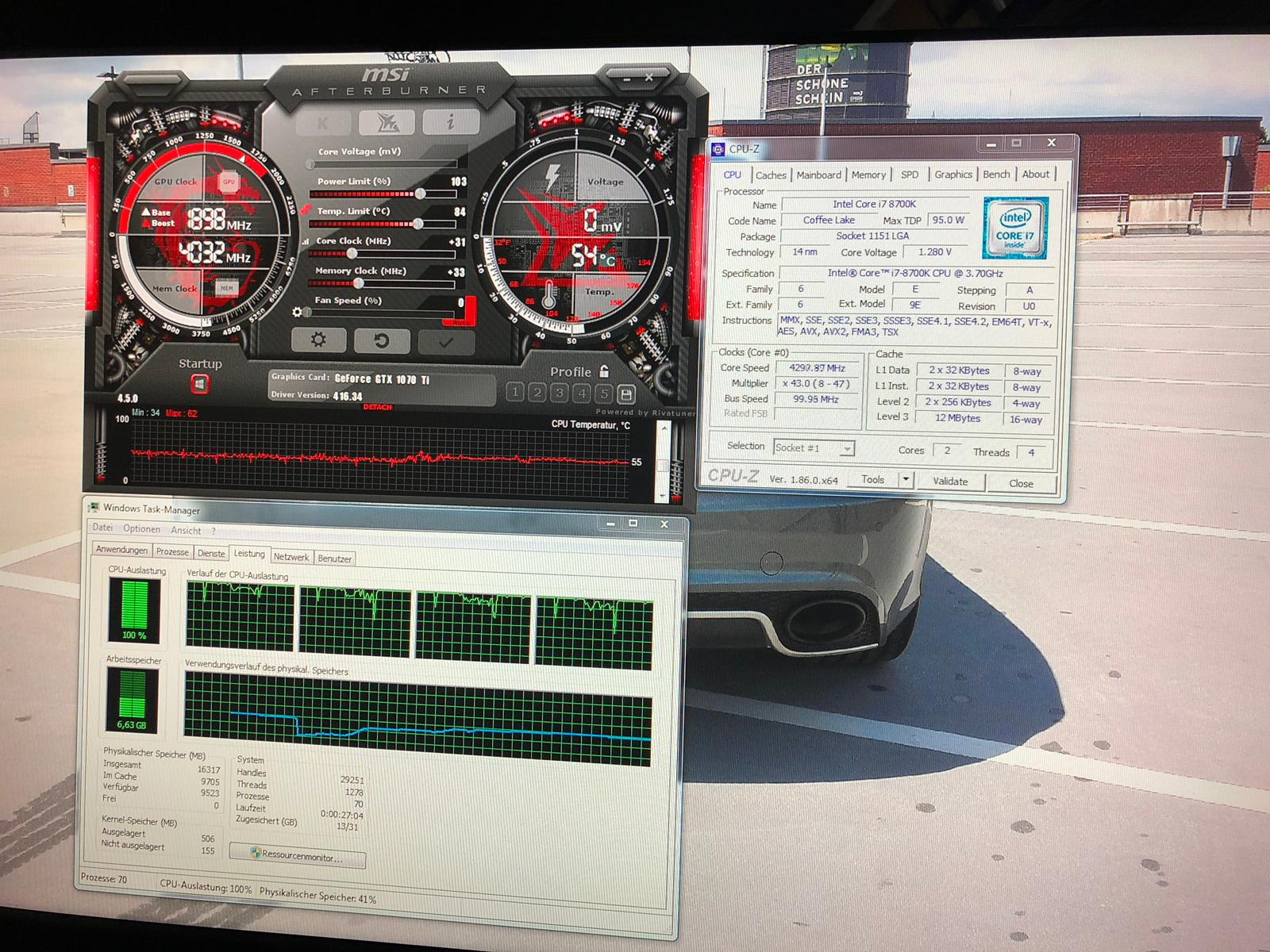Apply Afterburner settings with checkmark button
The width and height of the screenshot is (1270, 952).
(446, 343)
